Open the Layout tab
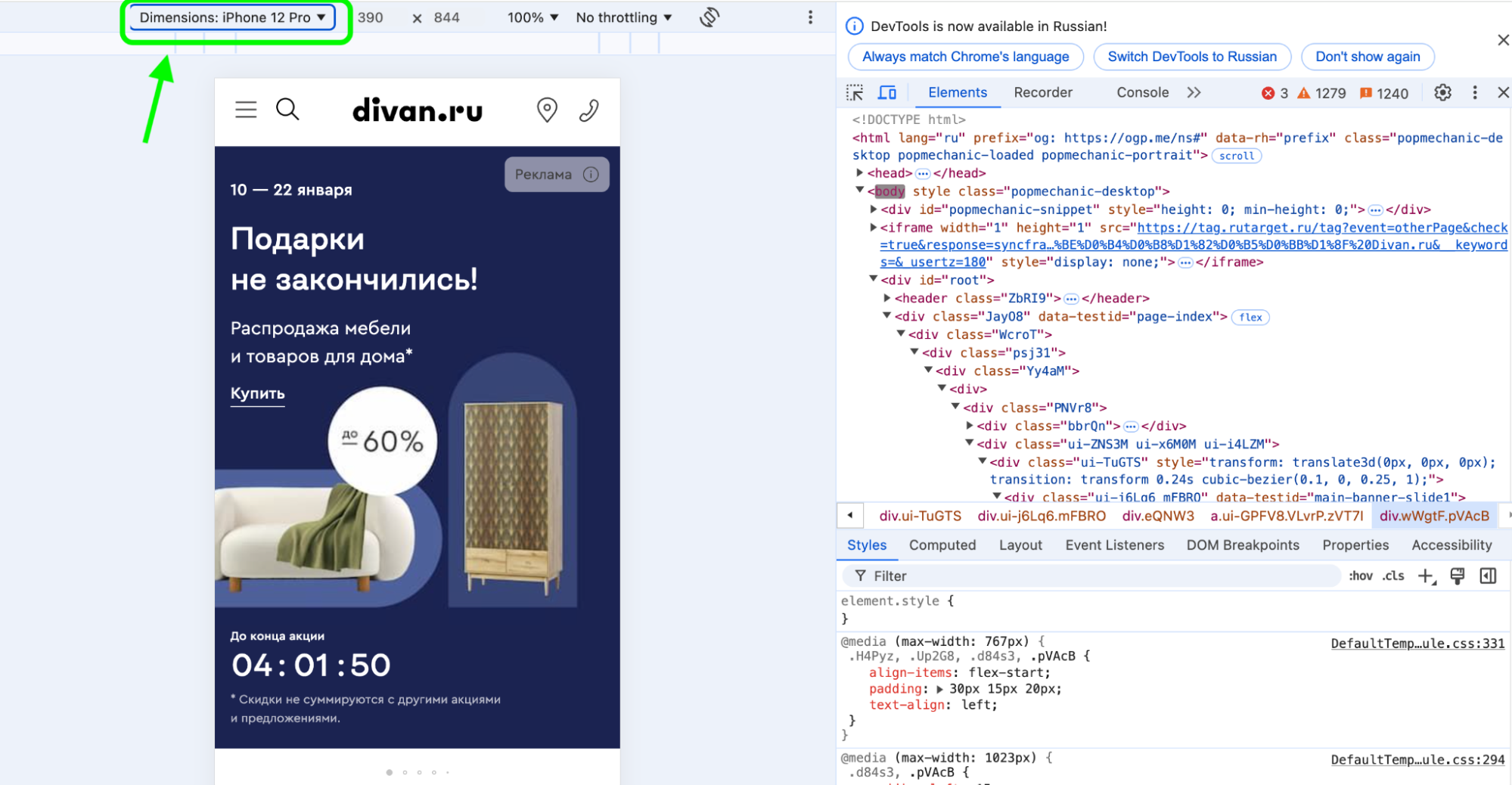This screenshot has height=785, width=1512. pos(1020,545)
